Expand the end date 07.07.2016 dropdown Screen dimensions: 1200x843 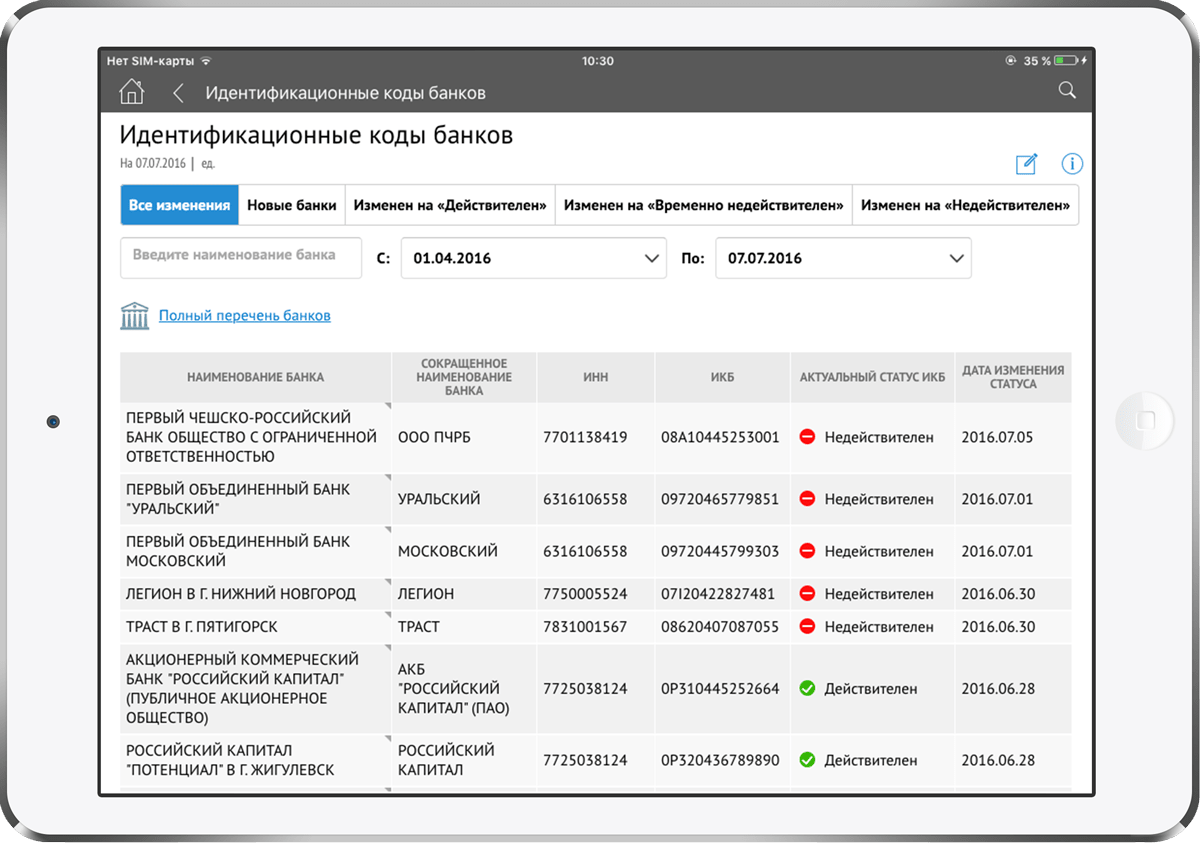click(x=955, y=258)
